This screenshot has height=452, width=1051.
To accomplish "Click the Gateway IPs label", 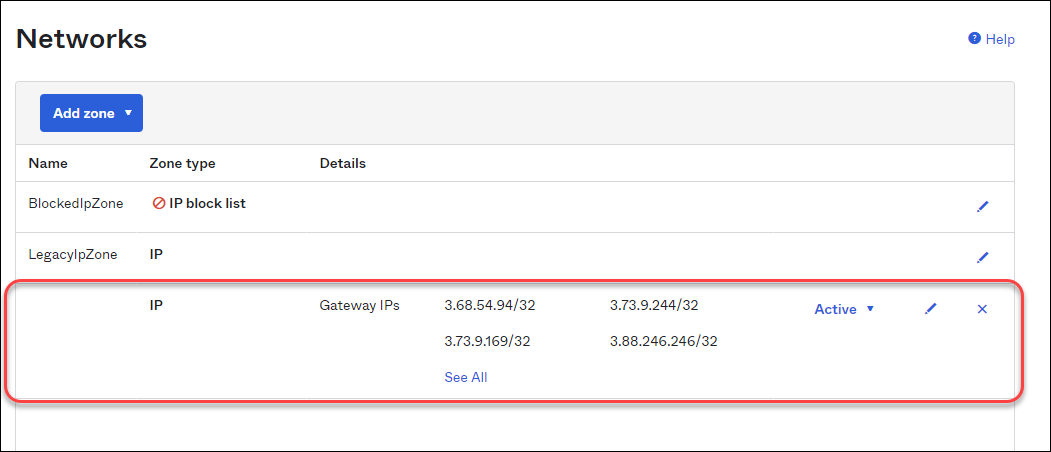I will point(360,305).
